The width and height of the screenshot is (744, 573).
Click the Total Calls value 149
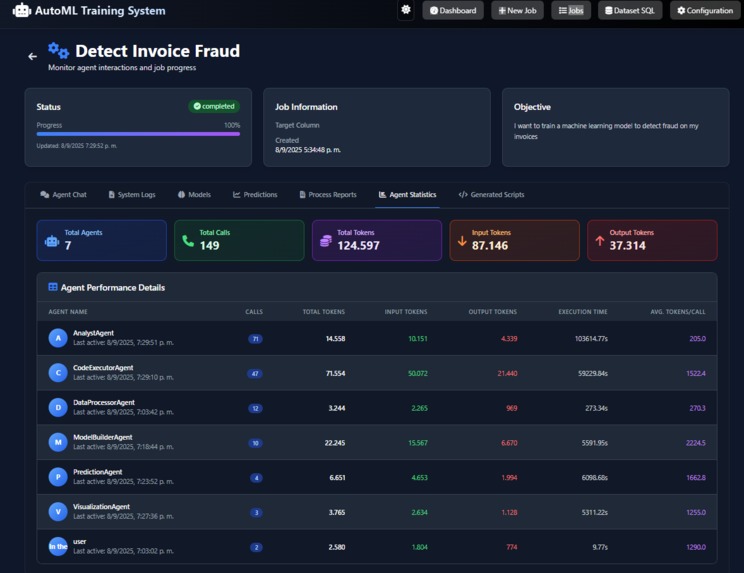tap(209, 245)
